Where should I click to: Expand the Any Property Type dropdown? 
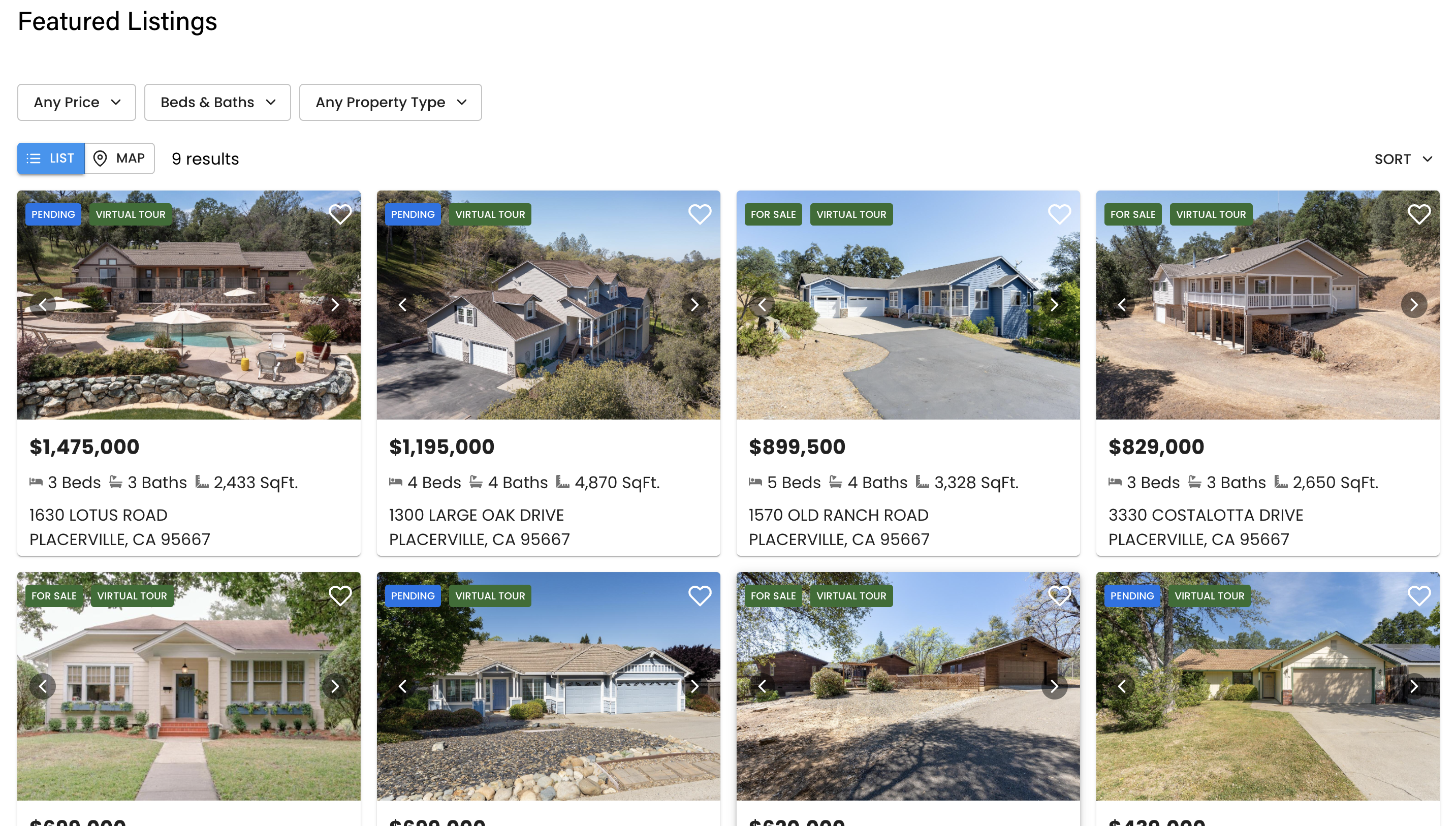(390, 102)
